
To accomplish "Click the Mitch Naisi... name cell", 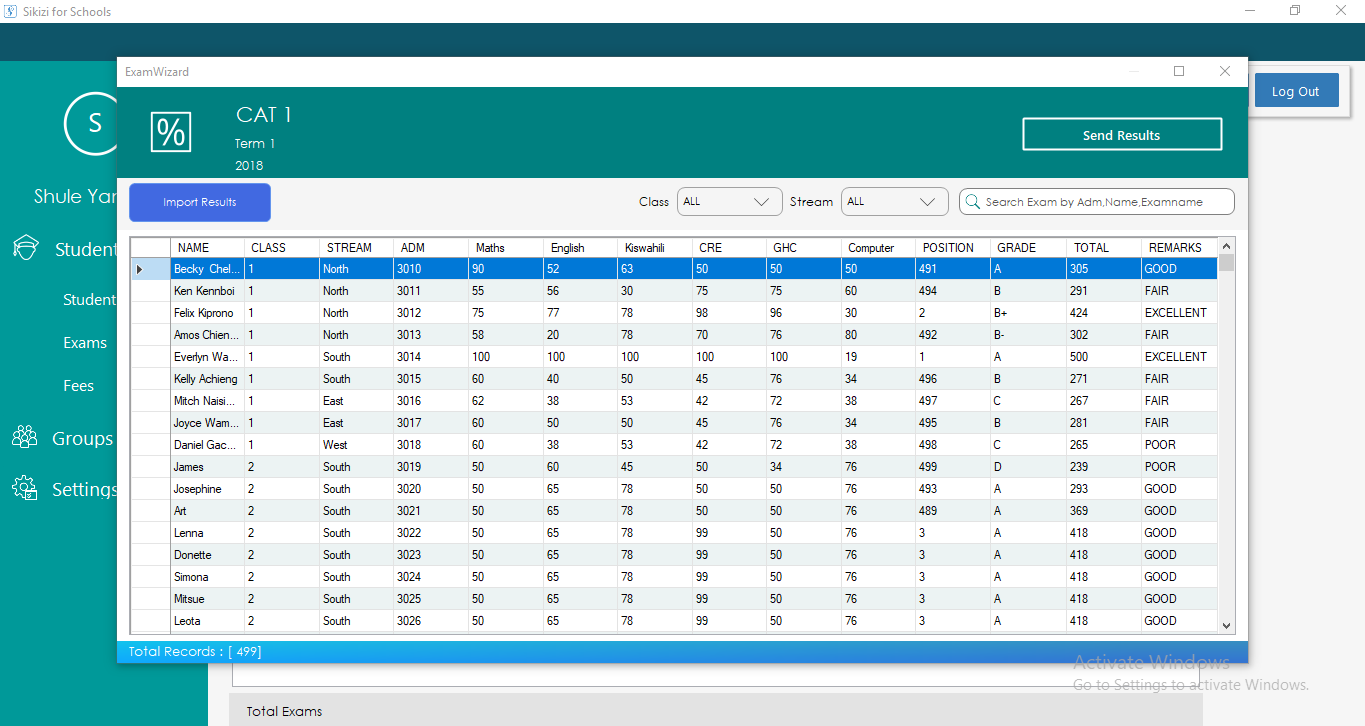I will pos(207,401).
